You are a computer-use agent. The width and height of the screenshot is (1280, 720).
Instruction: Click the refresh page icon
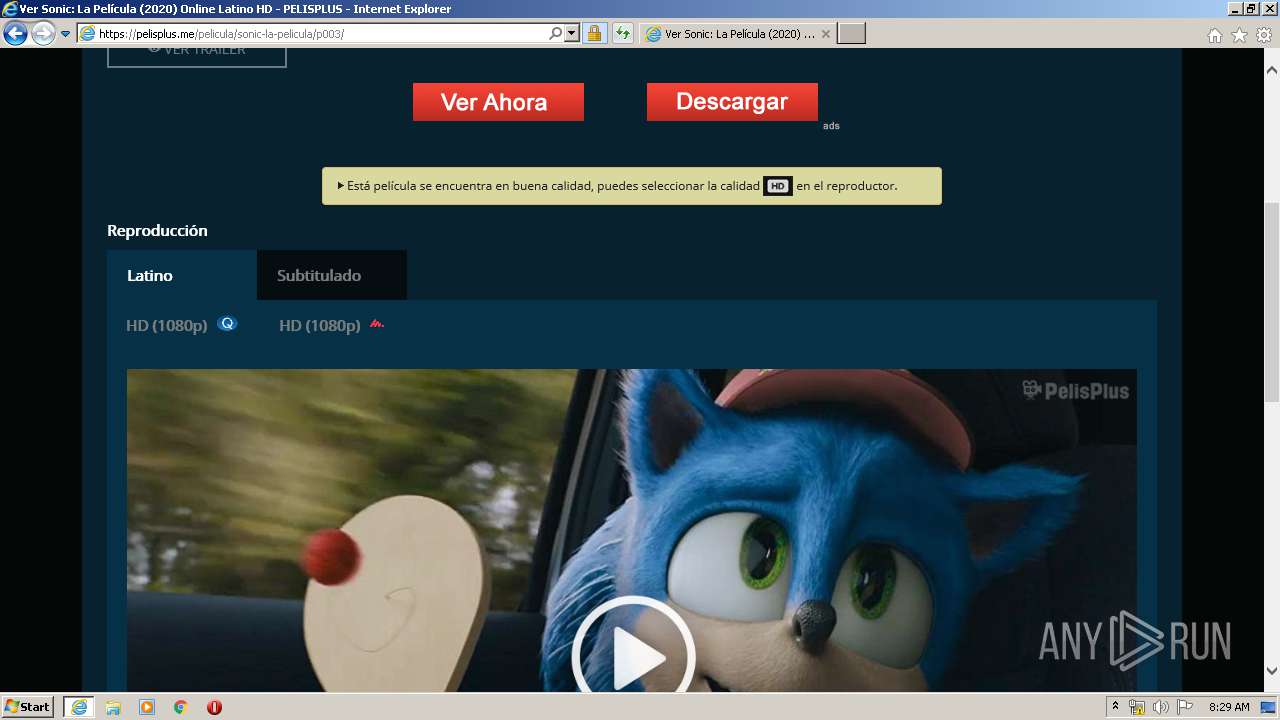point(623,34)
